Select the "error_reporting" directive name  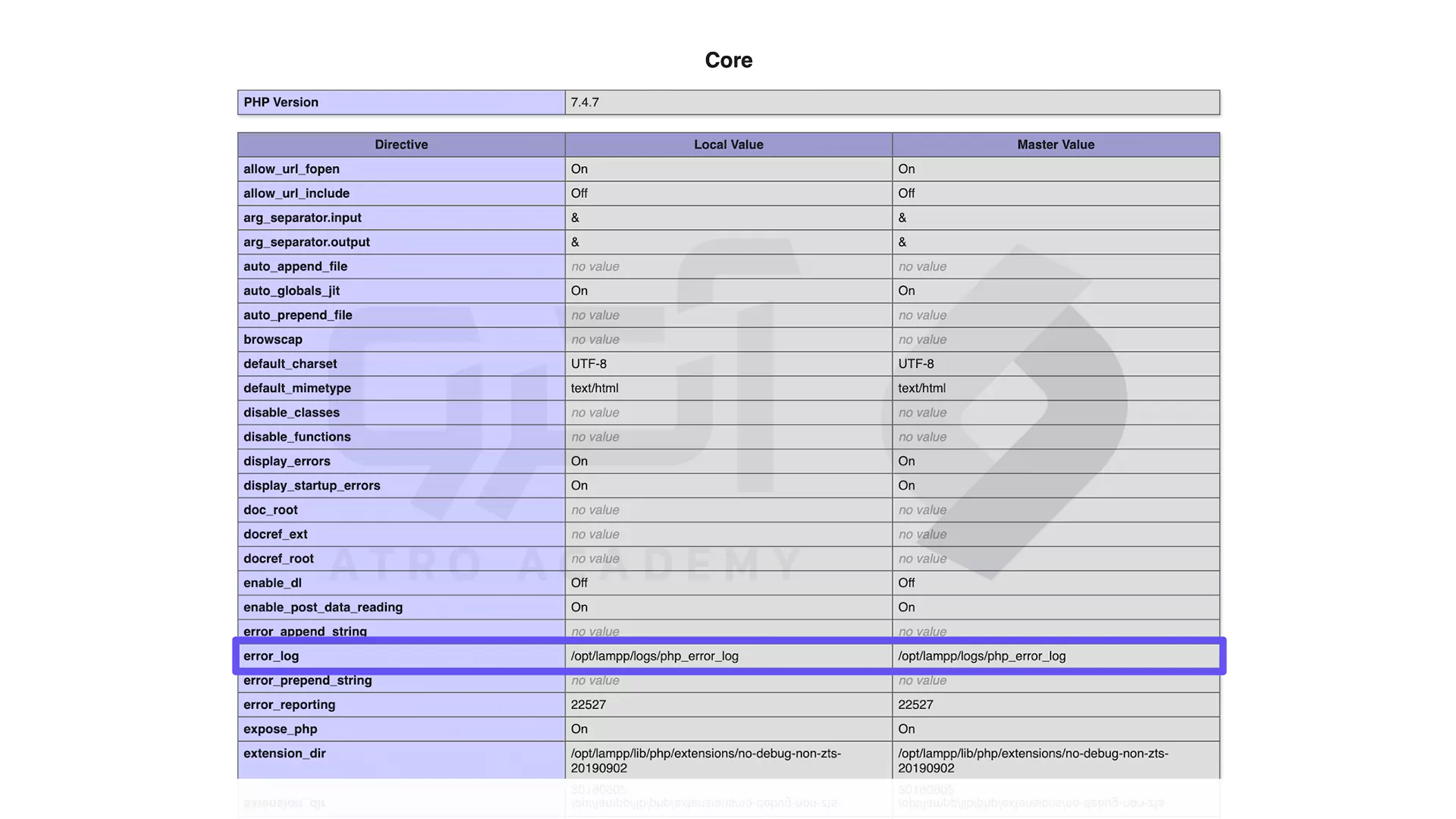(289, 704)
